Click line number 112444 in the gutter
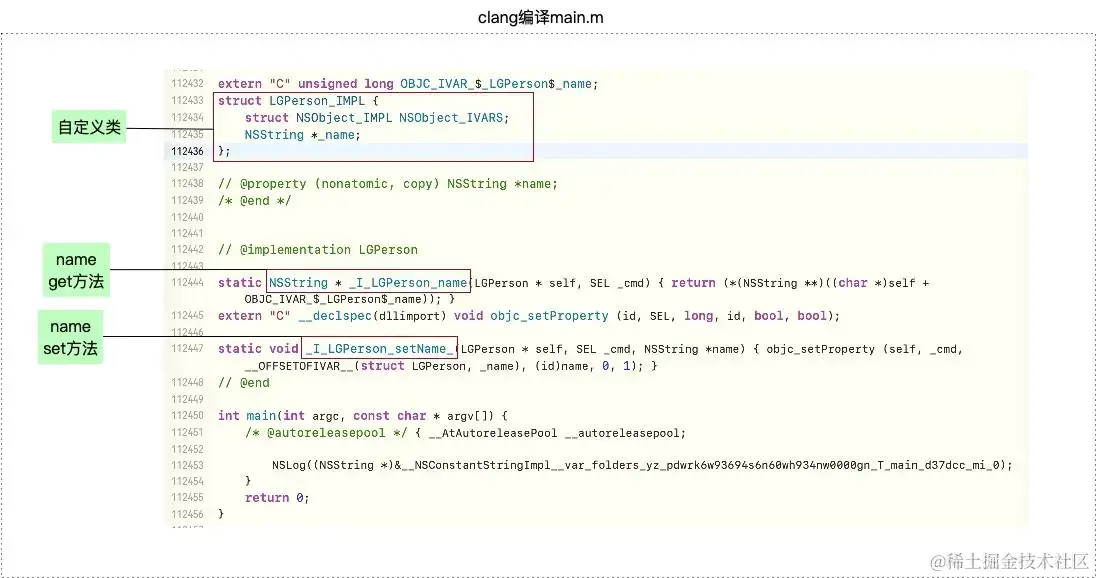The height and width of the screenshot is (578, 1096). point(187,282)
